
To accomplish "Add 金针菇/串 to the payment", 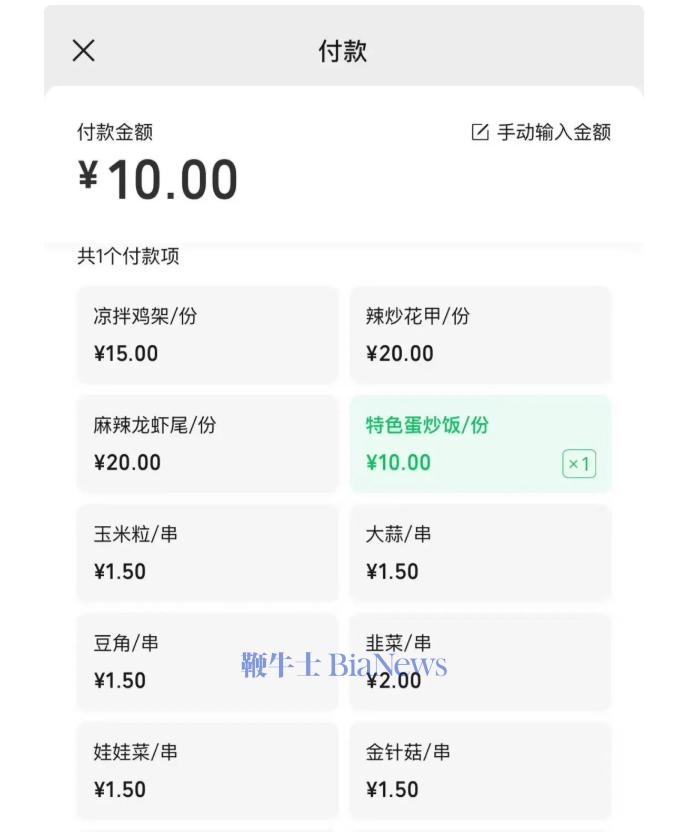I will click(x=480, y=770).
